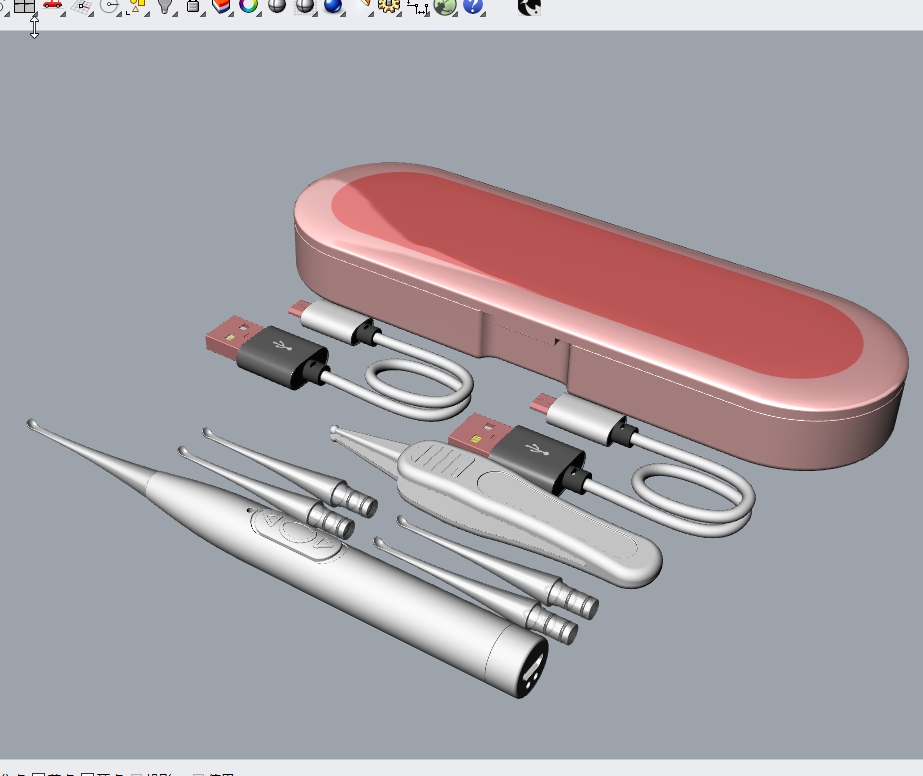
Task: Click the black Rhino logo icon
Action: [x=529, y=6]
